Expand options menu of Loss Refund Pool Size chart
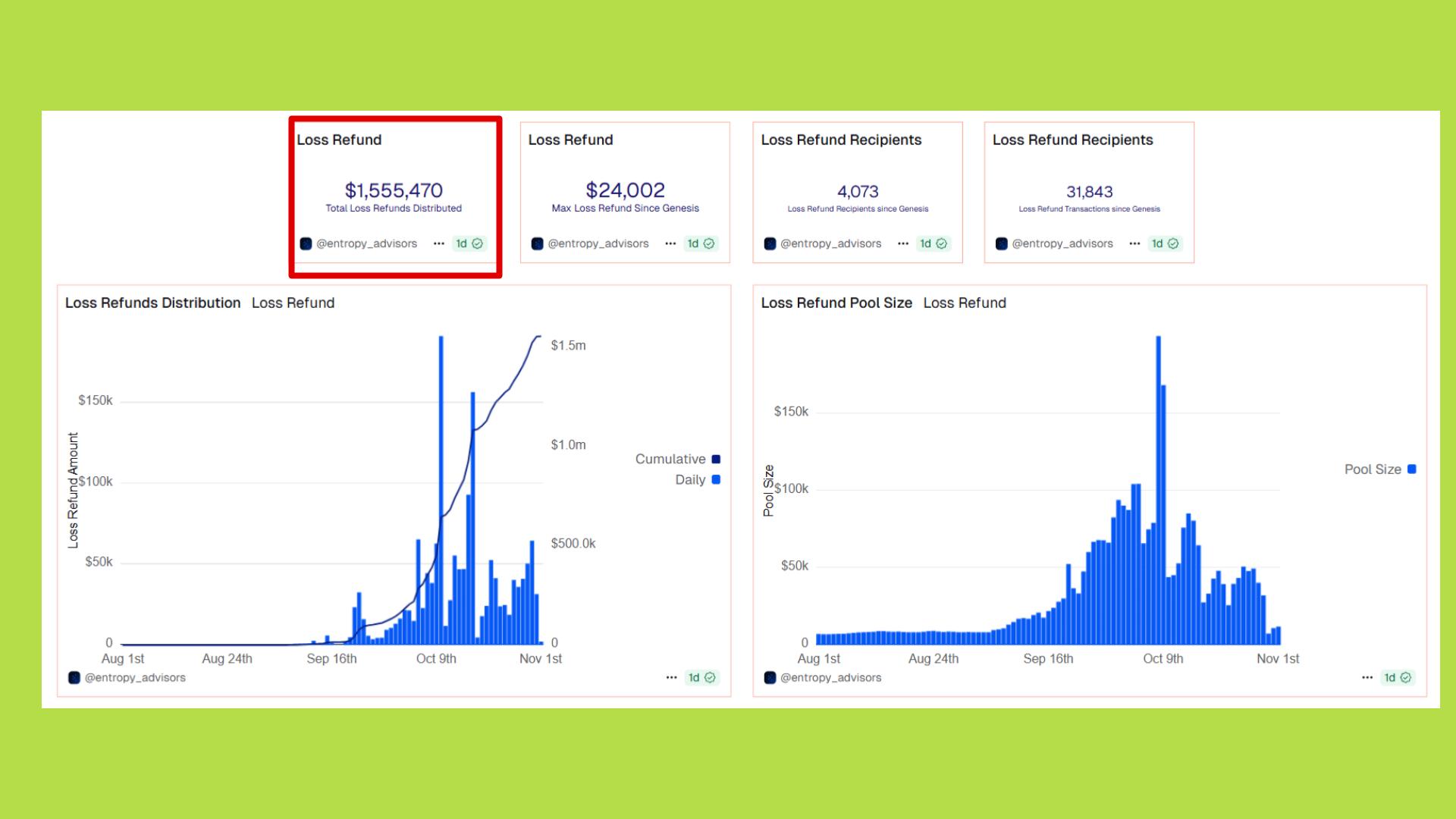The height and width of the screenshot is (819, 1456). 1367,677
